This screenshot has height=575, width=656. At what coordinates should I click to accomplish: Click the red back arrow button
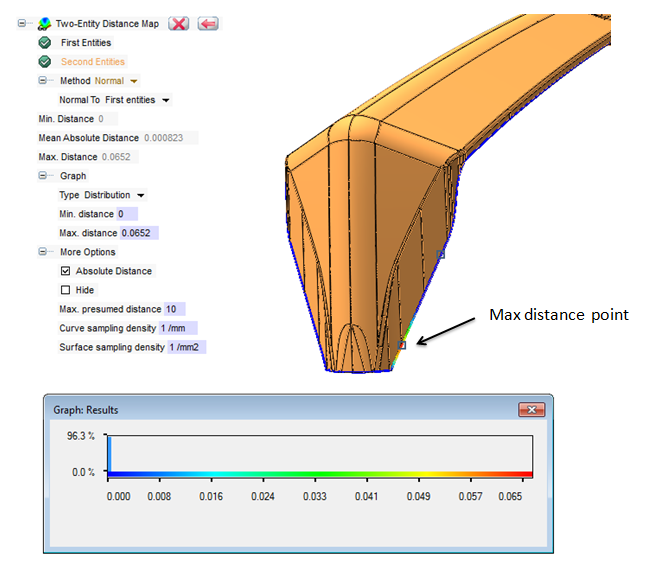tap(208, 23)
